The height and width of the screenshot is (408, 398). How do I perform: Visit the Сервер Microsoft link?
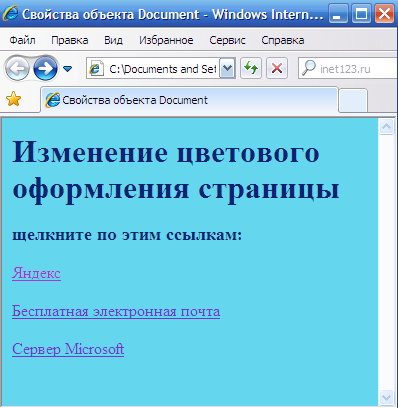68,349
